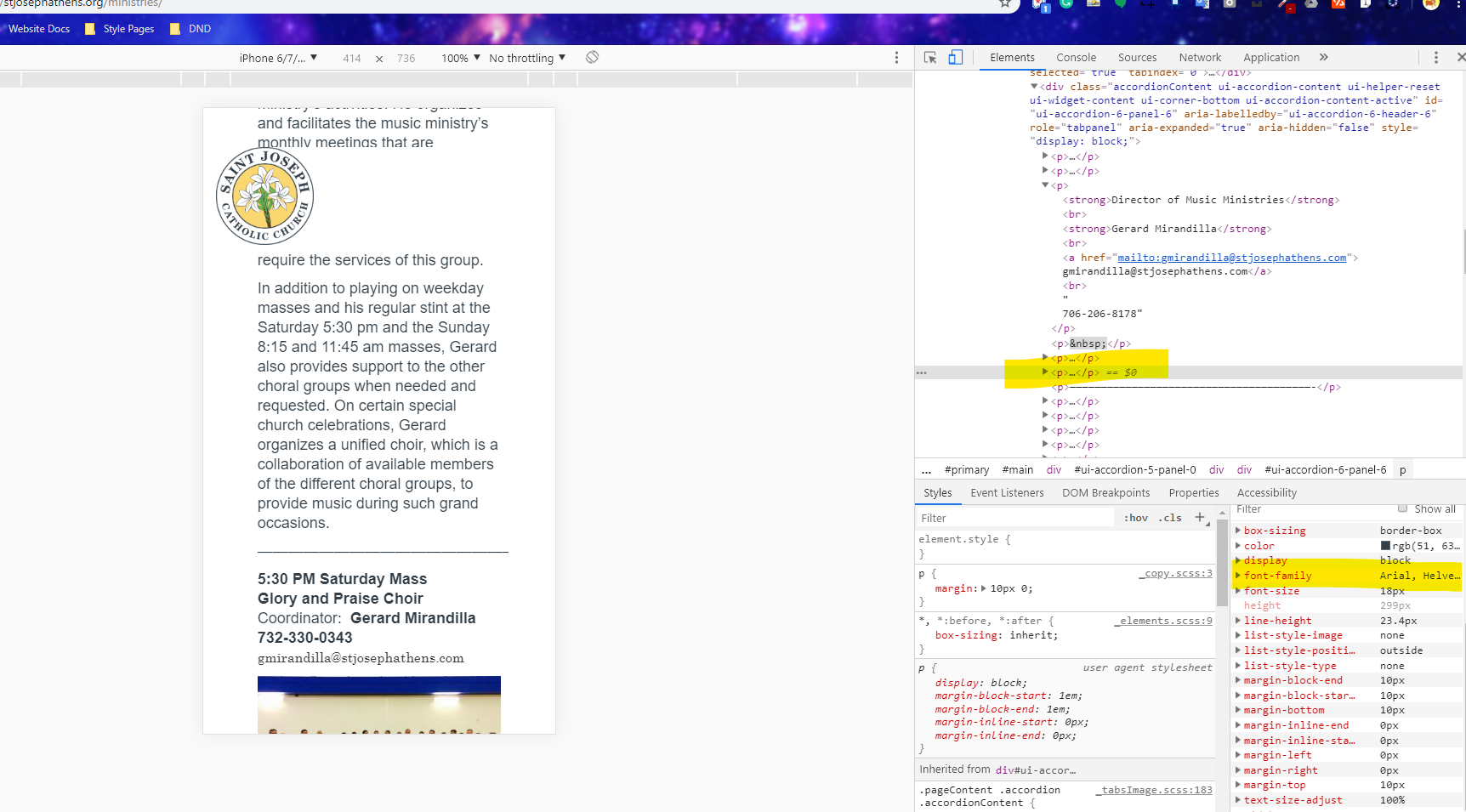Add a new style rule with plus
This screenshot has width=1466, height=812.
(x=1200, y=517)
